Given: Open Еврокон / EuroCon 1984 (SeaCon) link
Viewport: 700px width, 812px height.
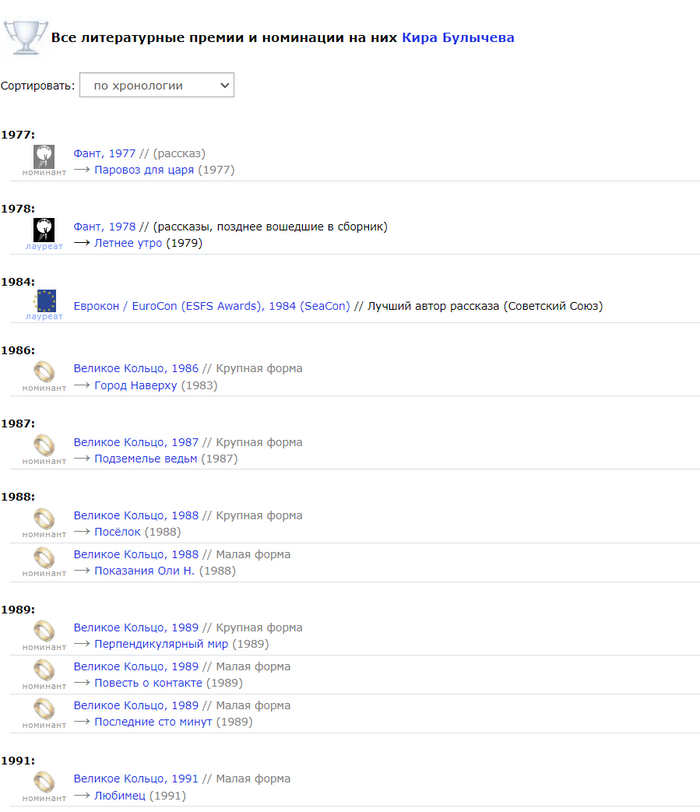Looking at the screenshot, I should click(x=212, y=306).
